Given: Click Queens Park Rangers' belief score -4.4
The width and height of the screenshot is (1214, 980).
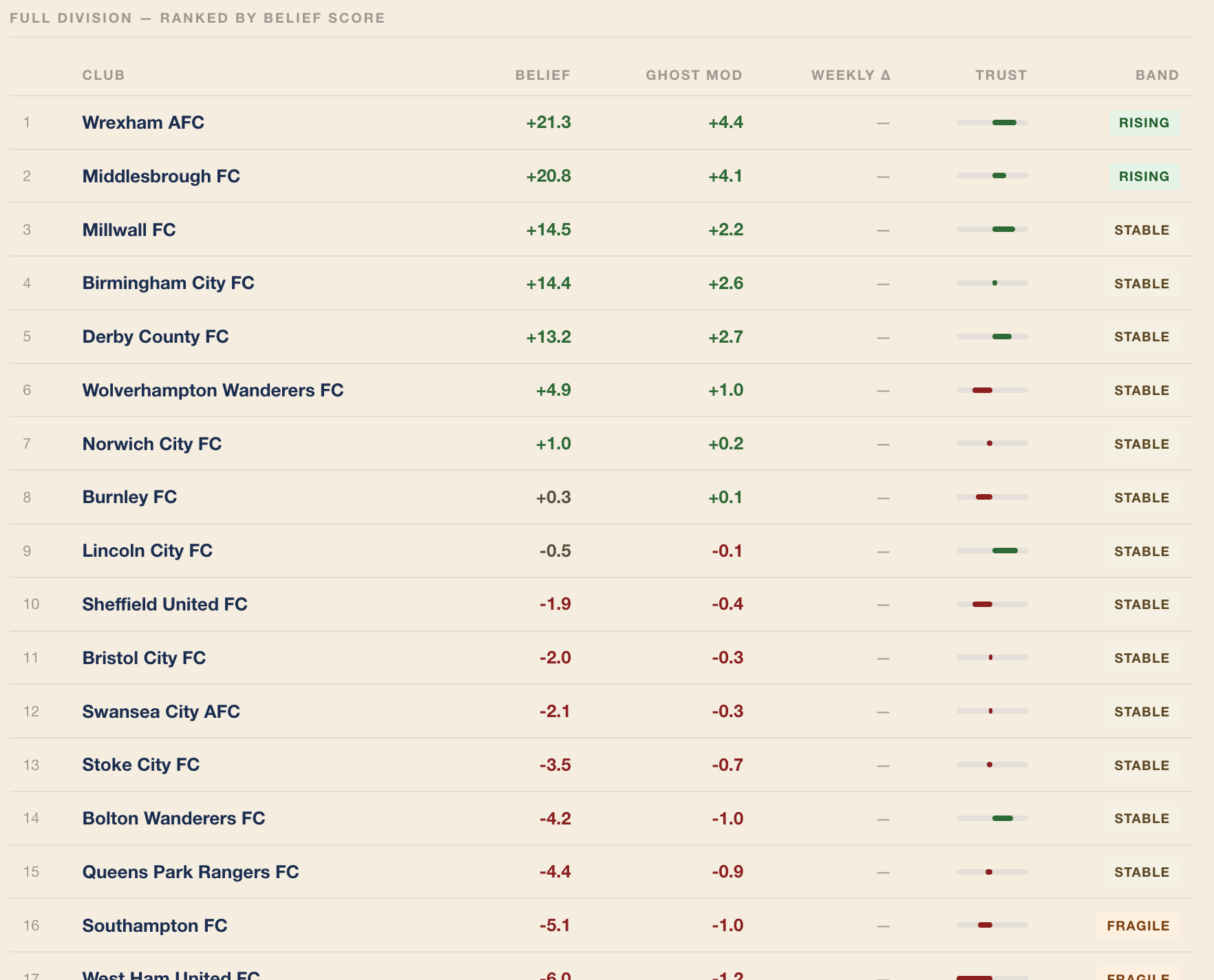Looking at the screenshot, I should [555, 872].
